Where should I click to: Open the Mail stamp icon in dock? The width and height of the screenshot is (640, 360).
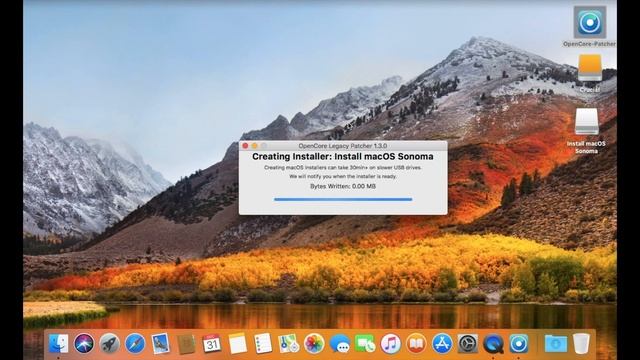[160, 343]
